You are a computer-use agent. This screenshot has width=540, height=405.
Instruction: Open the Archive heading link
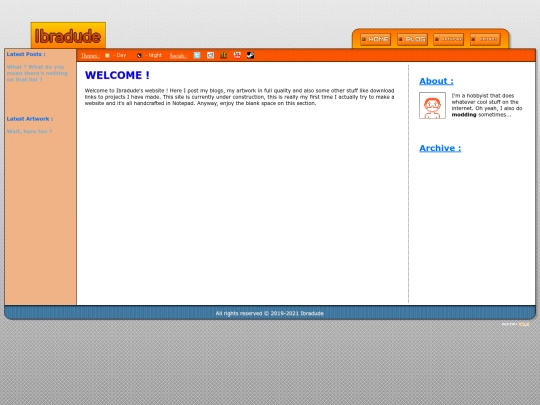[440, 148]
